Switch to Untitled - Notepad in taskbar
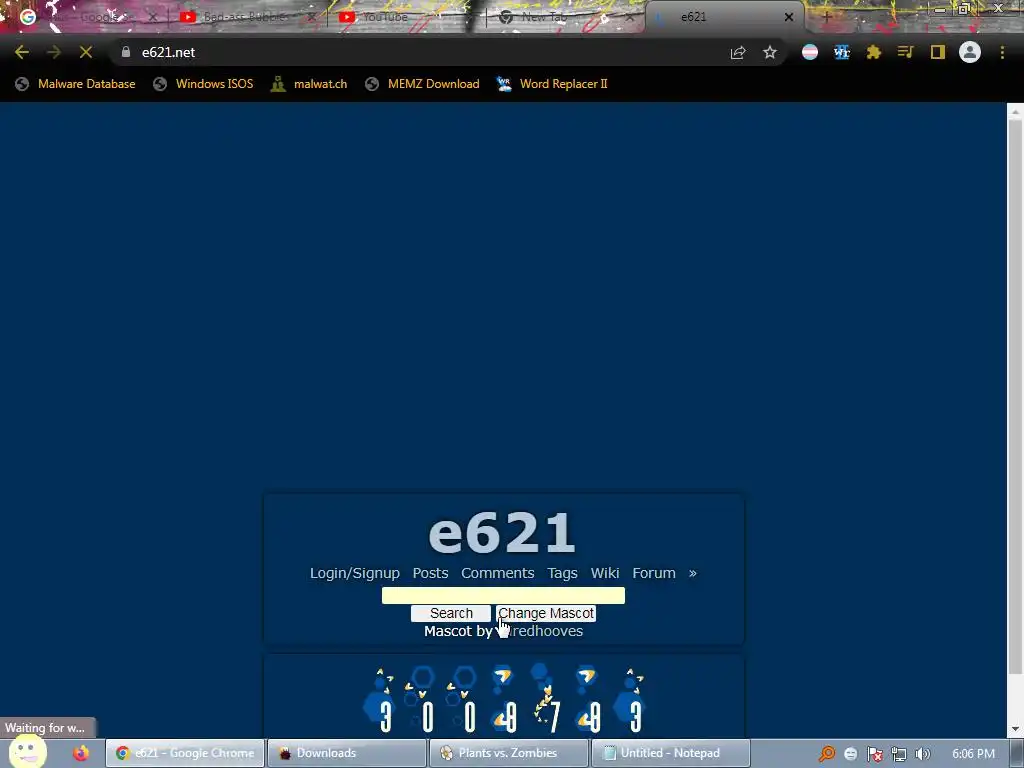 pos(670,753)
